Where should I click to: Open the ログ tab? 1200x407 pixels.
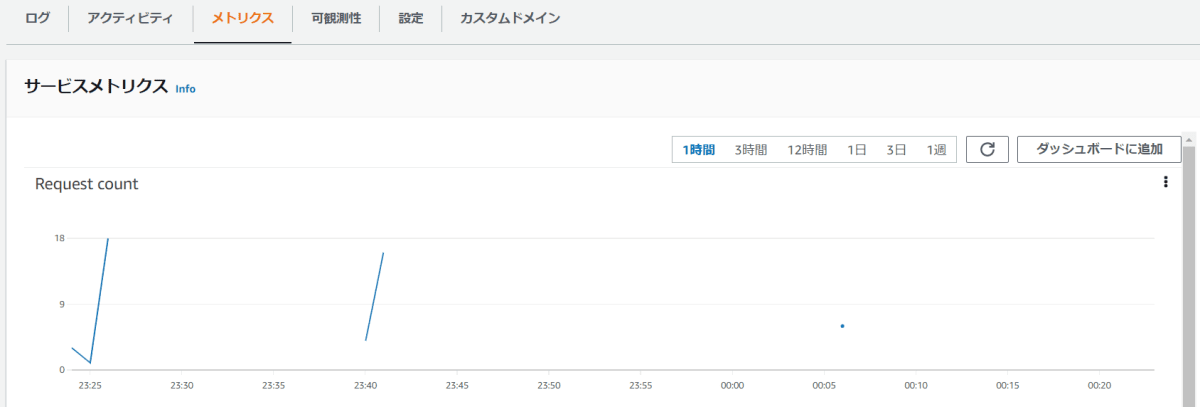click(37, 19)
